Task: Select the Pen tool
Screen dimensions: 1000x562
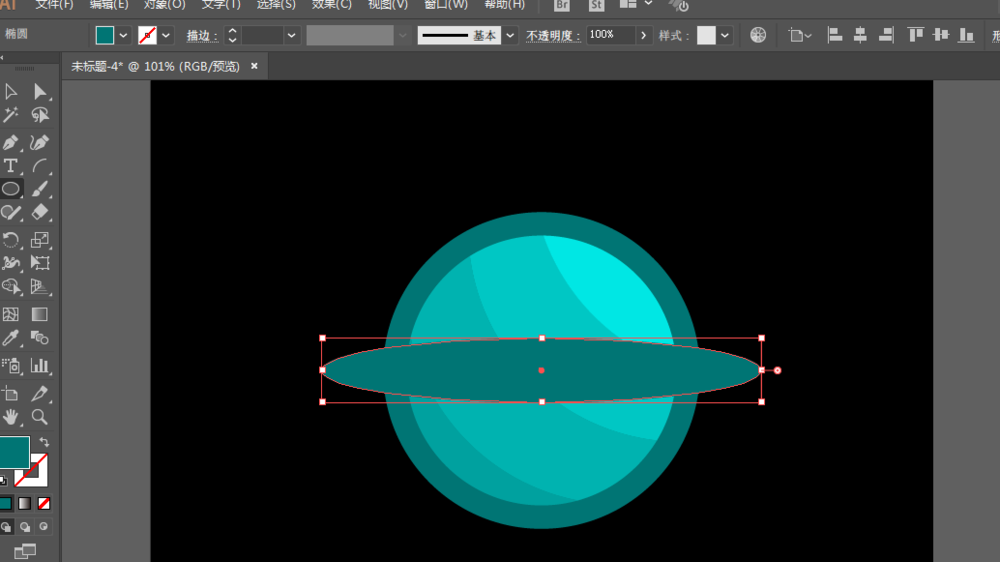Action: 11,142
